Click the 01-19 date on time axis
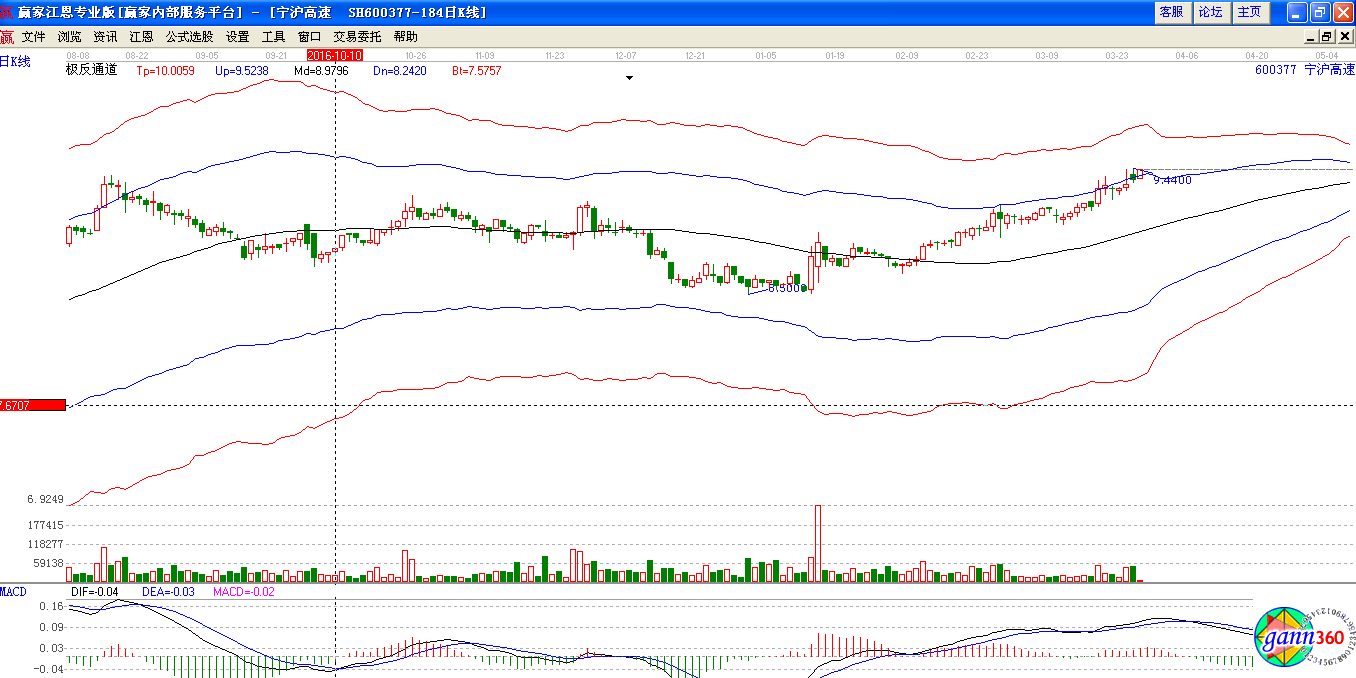The height and width of the screenshot is (678, 1356). [x=835, y=56]
